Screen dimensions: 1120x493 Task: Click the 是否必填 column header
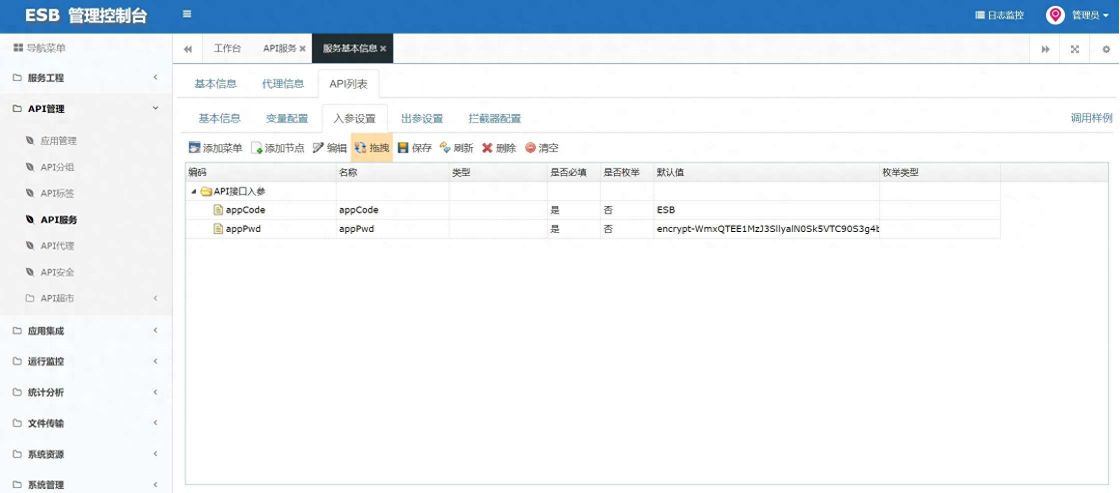coord(574,172)
